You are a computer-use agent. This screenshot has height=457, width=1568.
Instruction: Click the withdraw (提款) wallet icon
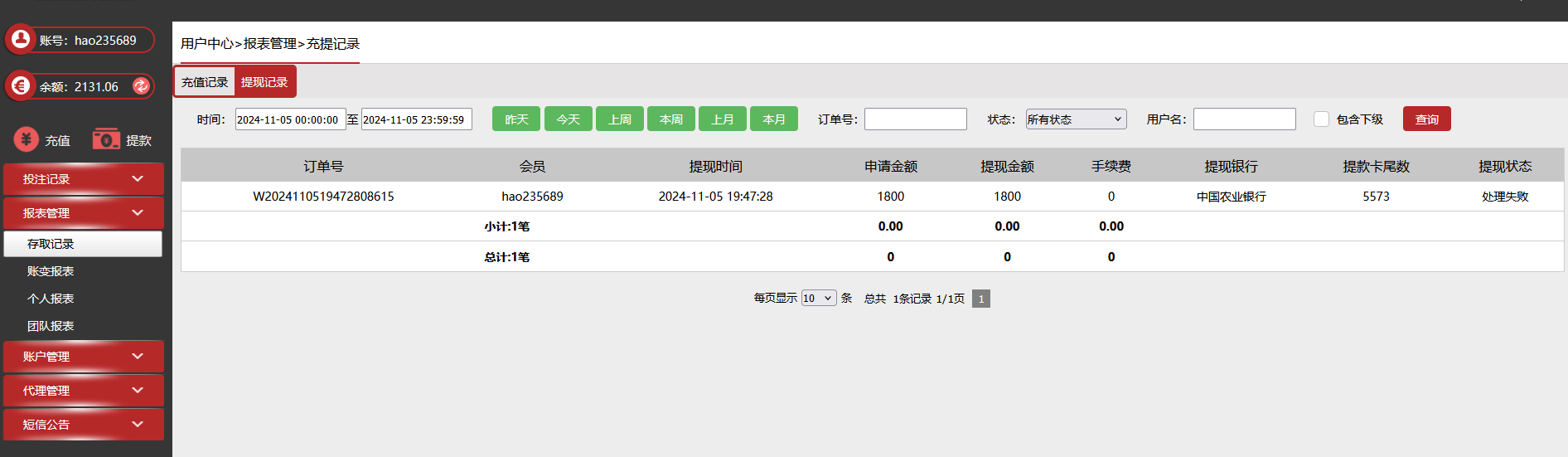click(106, 139)
